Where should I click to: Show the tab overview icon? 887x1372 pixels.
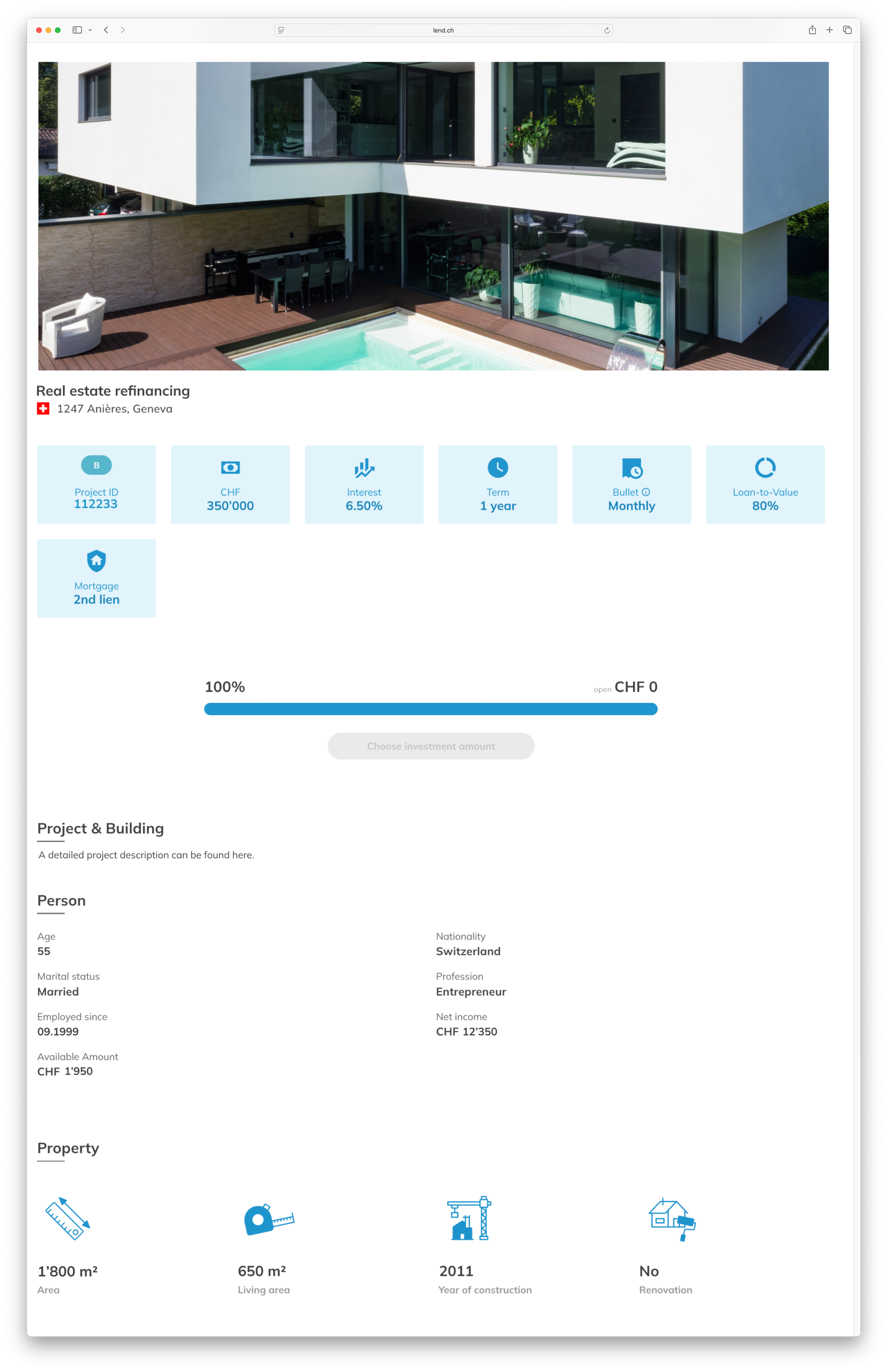tap(847, 30)
